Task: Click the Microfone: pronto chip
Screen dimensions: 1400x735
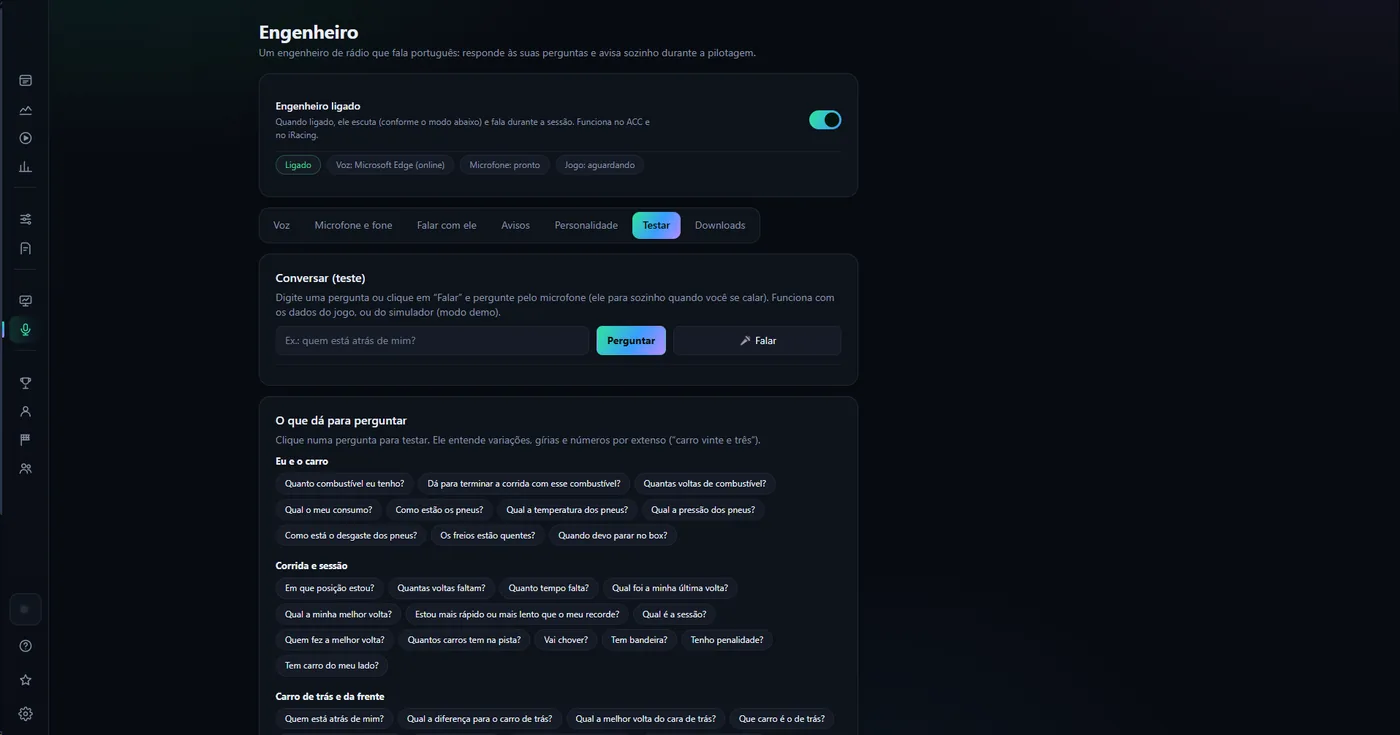Action: point(505,165)
